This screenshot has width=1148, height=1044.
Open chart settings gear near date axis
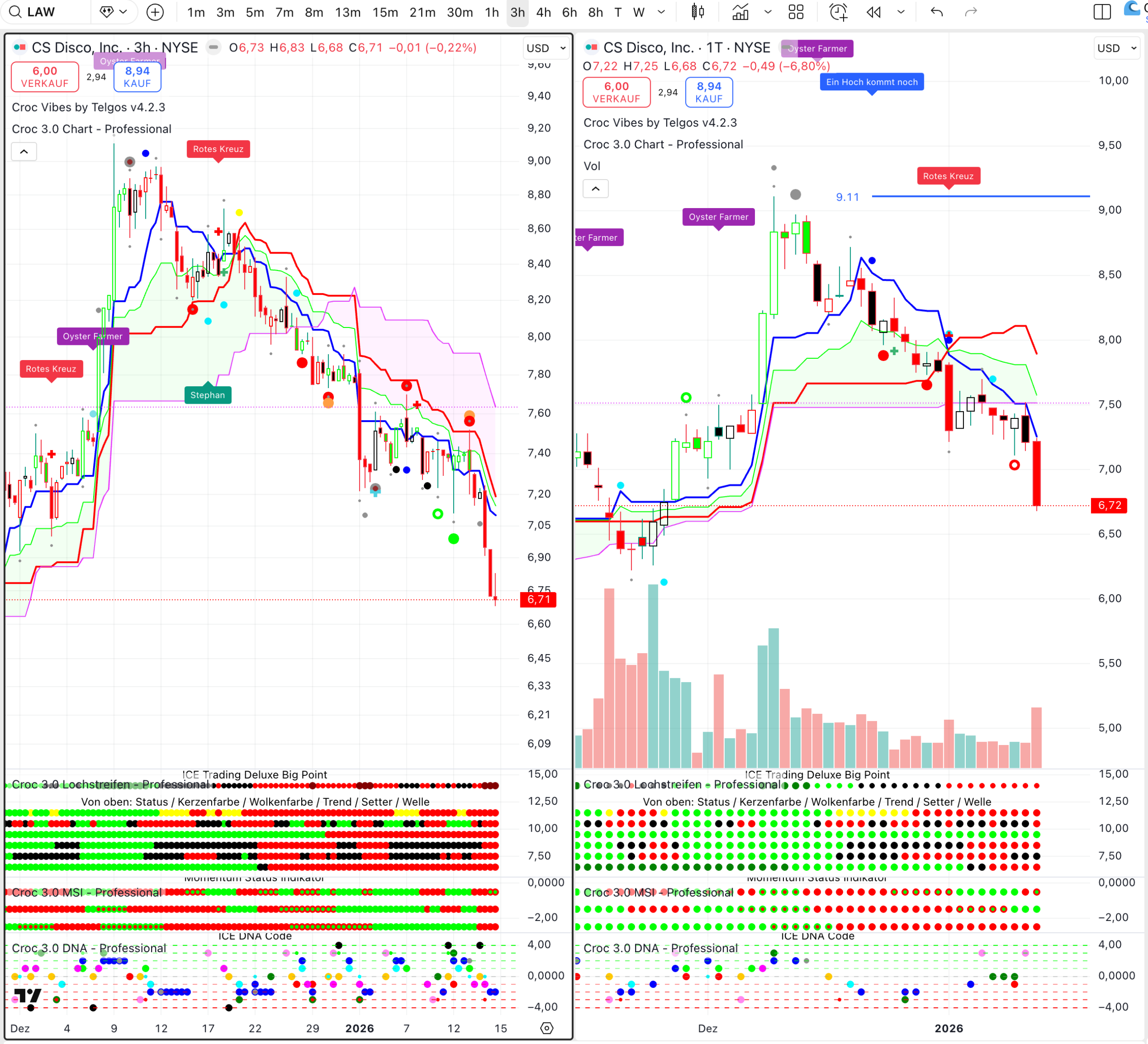[546, 1028]
